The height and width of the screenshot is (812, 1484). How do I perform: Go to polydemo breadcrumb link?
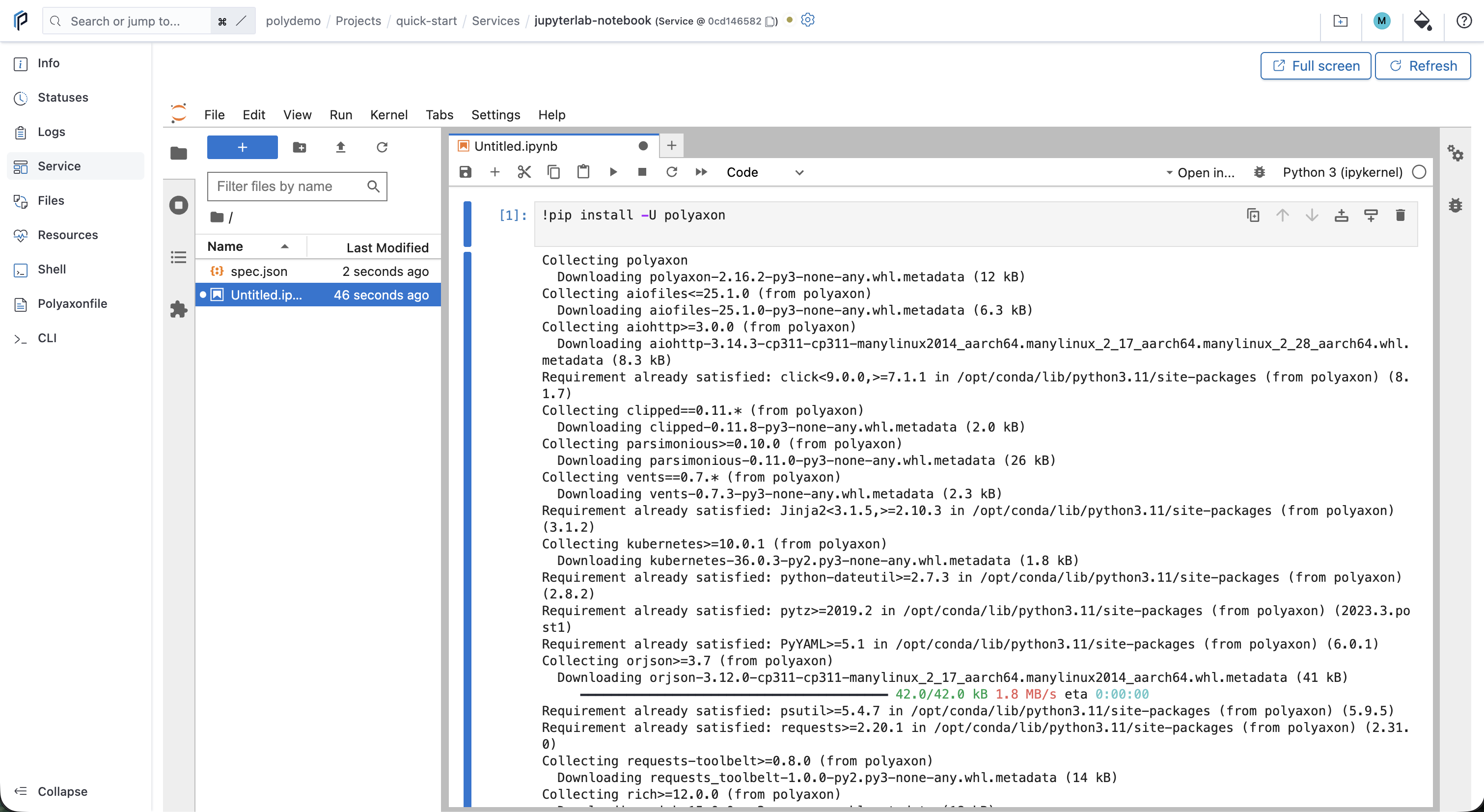click(x=293, y=21)
